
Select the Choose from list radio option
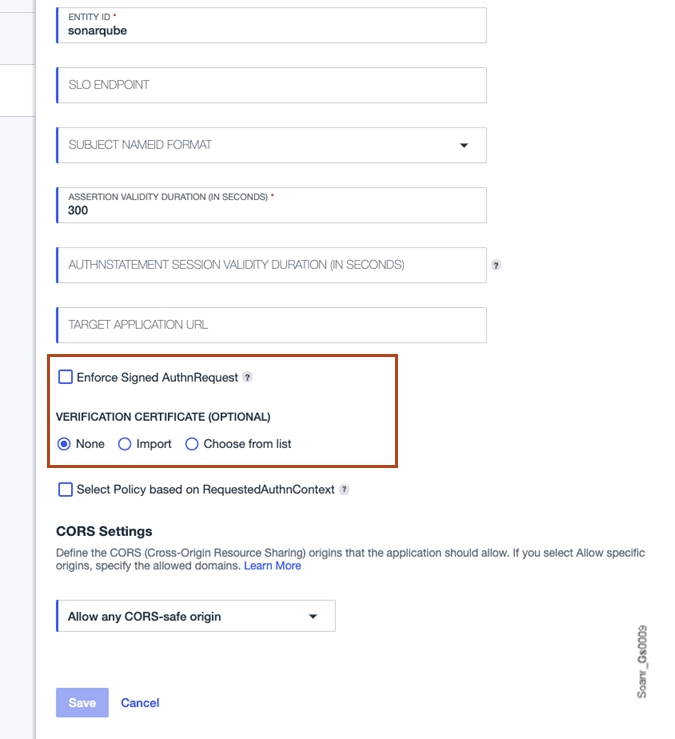pyautogui.click(x=192, y=444)
